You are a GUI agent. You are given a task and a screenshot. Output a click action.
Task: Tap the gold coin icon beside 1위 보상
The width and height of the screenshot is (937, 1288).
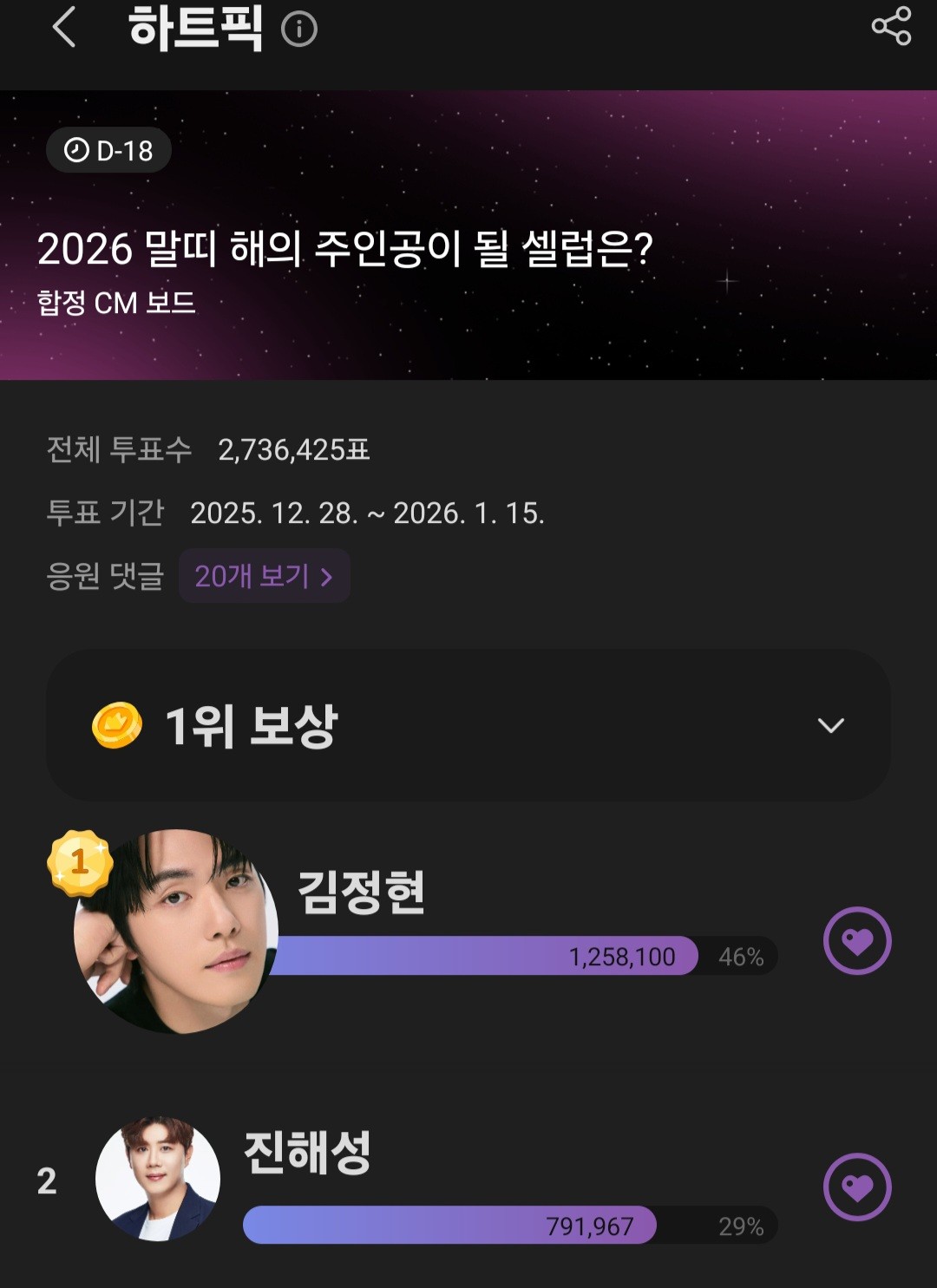click(117, 725)
